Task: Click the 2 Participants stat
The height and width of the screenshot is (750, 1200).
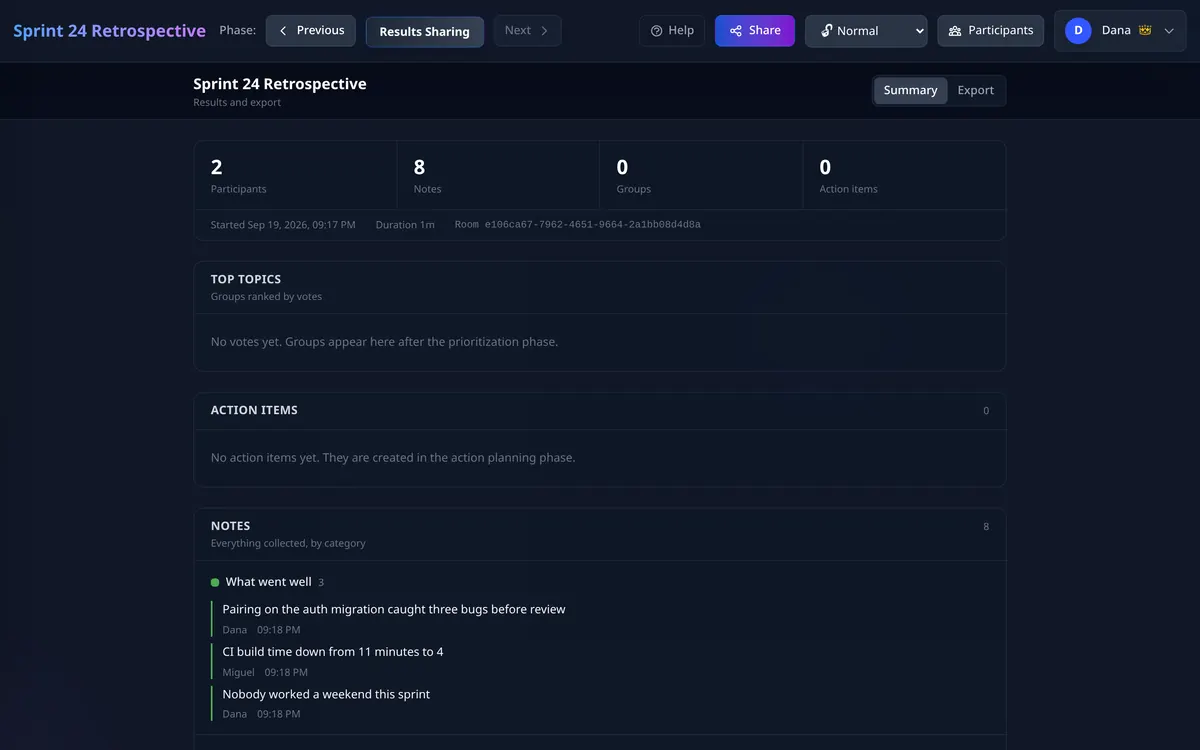Action: point(296,175)
